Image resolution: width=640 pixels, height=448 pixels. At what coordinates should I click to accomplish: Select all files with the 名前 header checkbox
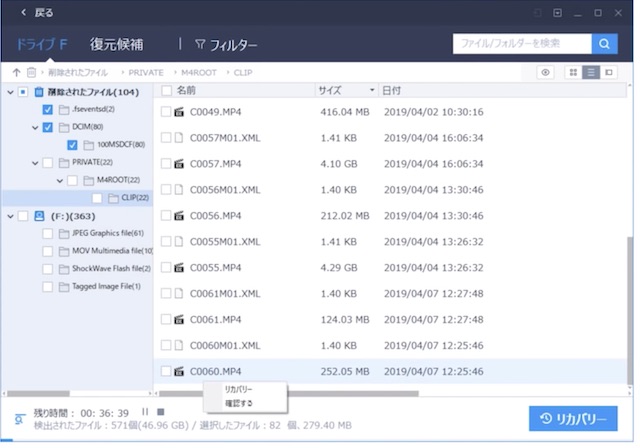coord(166,91)
